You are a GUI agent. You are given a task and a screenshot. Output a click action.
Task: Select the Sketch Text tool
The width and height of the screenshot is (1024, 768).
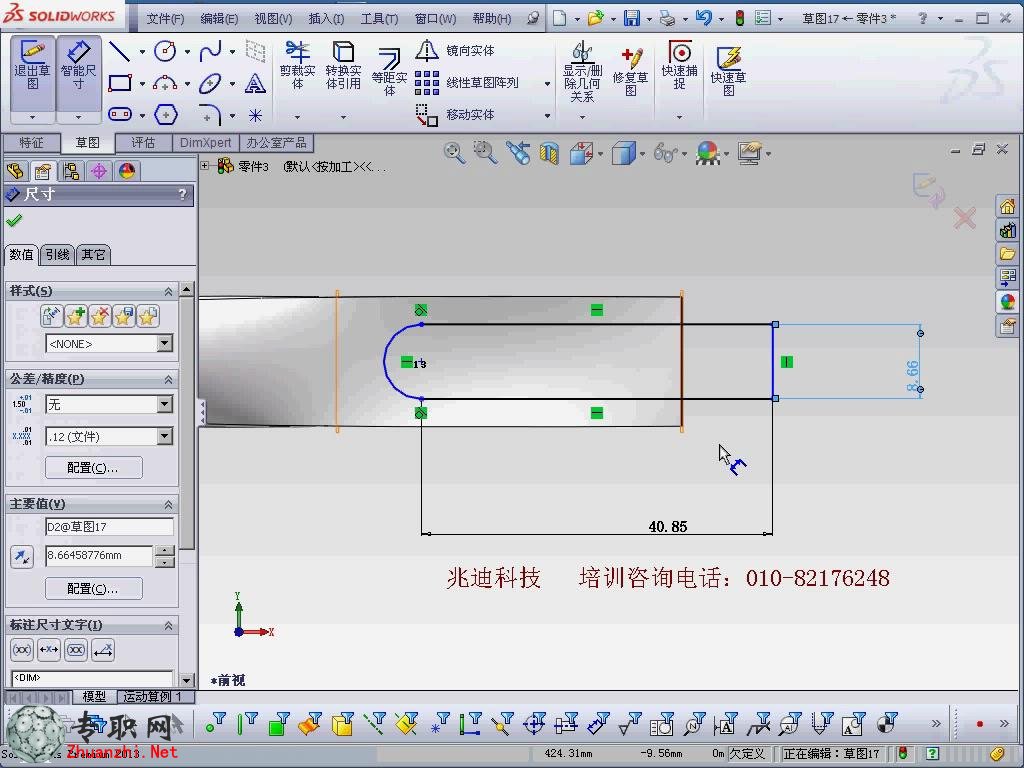[255, 83]
